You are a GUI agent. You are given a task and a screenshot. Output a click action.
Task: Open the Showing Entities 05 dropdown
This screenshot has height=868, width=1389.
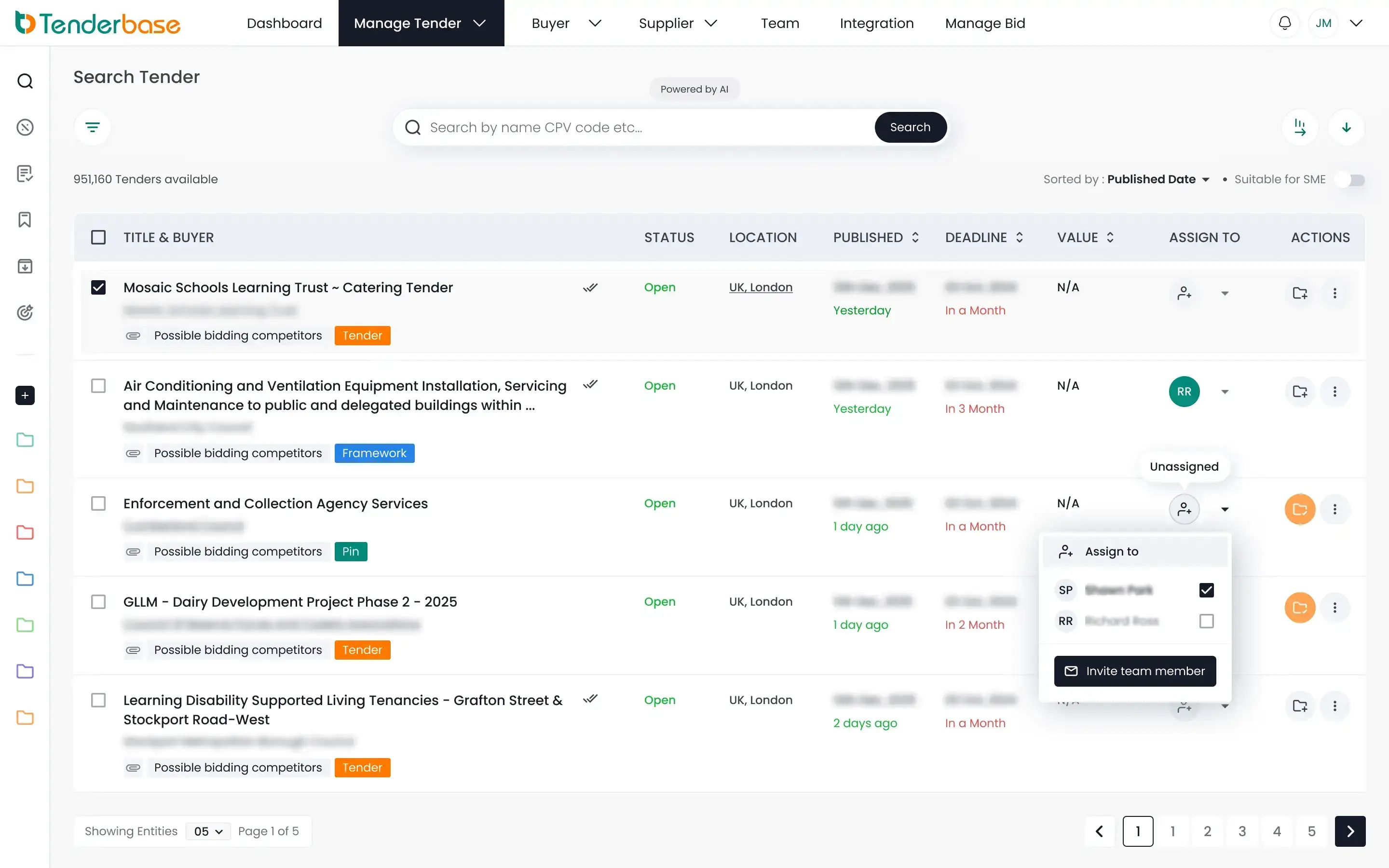[x=208, y=831]
